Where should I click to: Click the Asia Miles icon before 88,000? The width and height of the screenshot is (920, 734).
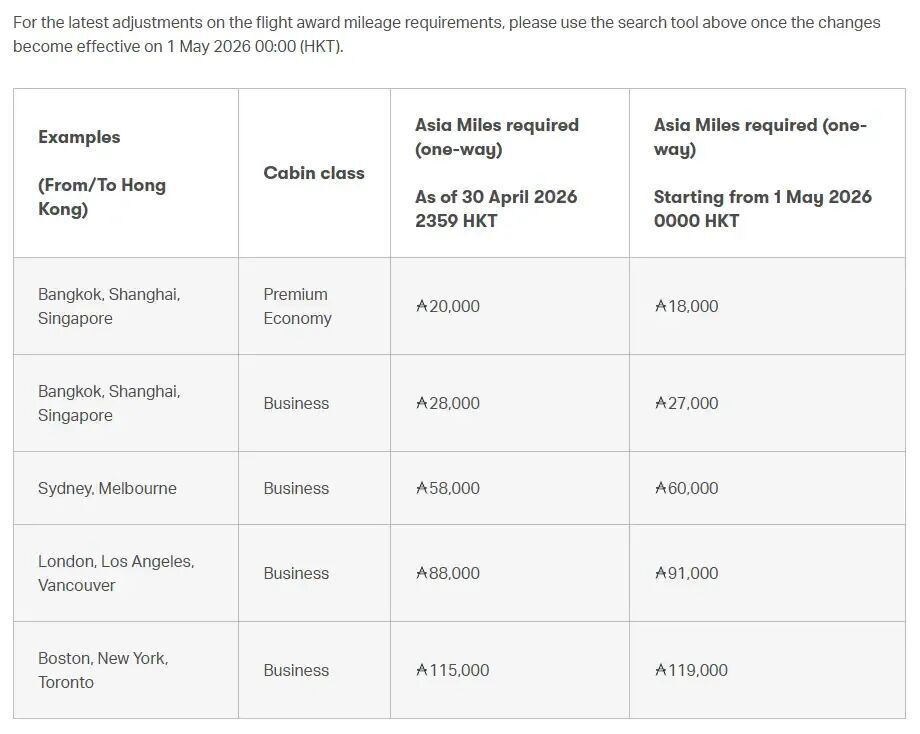(x=421, y=573)
